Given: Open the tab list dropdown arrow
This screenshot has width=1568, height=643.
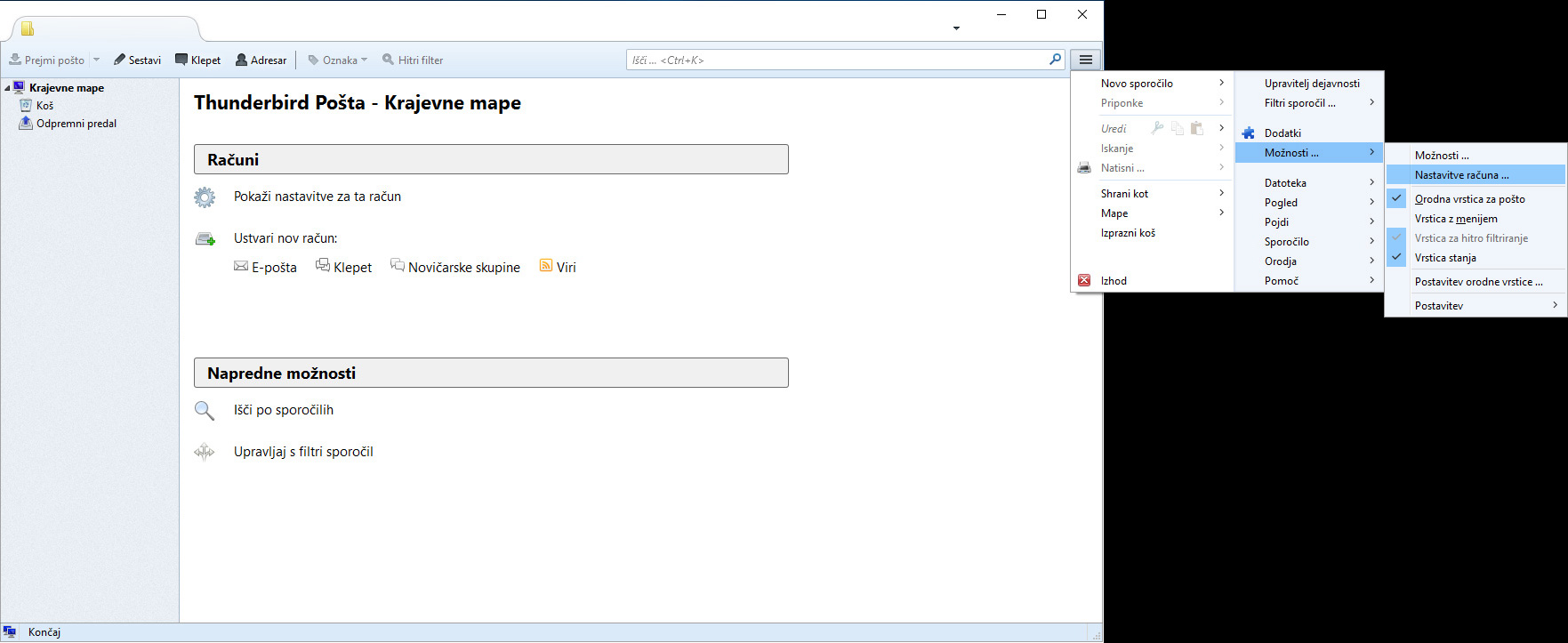Looking at the screenshot, I should tap(956, 28).
